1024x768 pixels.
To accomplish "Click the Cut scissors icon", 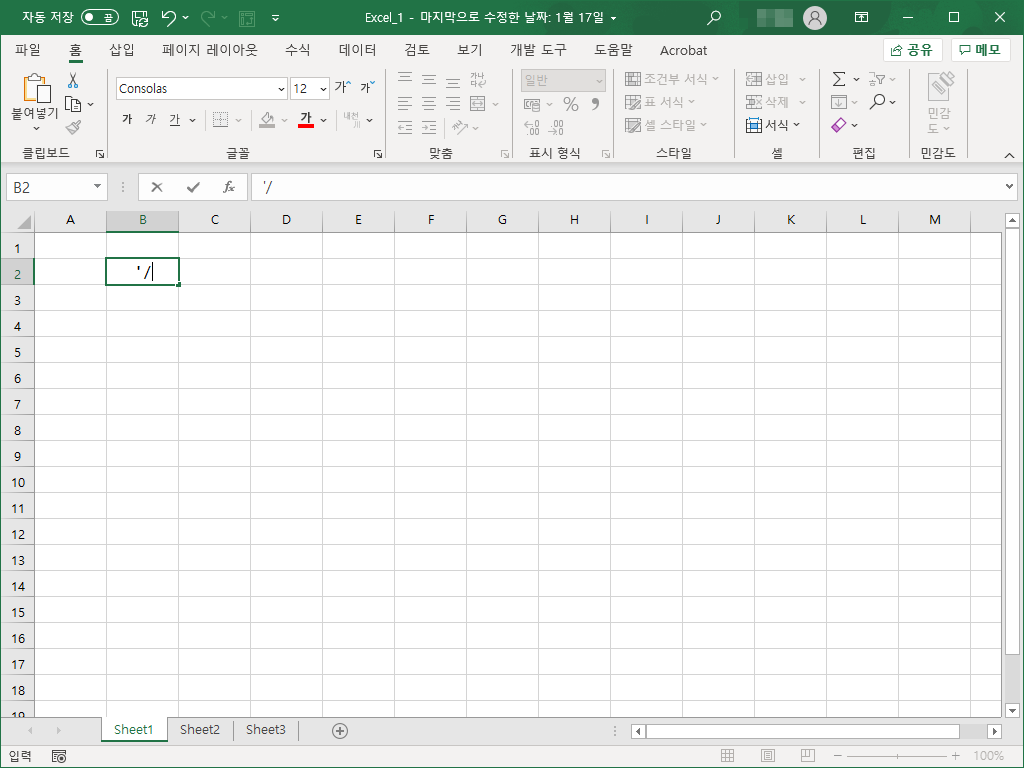I will tap(72, 80).
